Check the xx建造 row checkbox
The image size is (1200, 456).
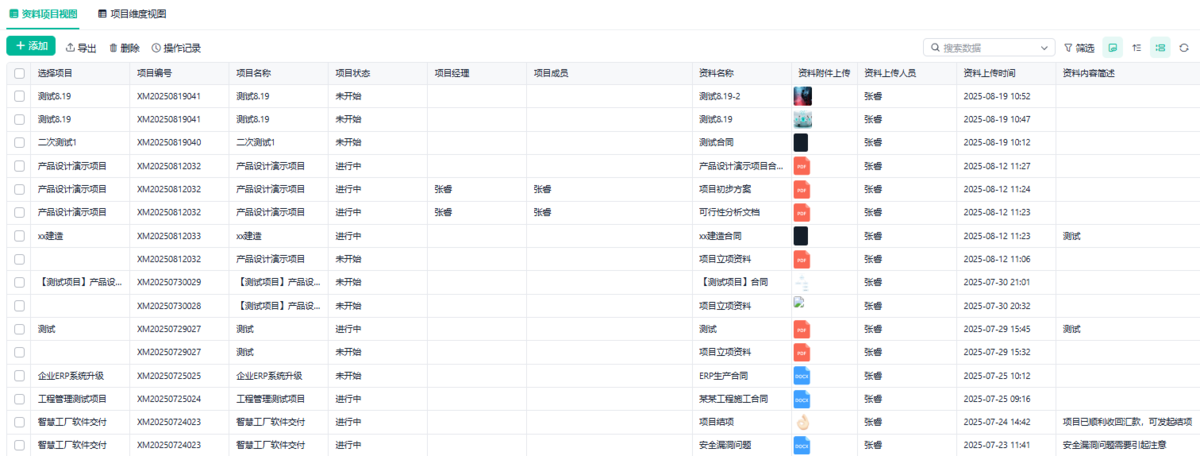point(19,236)
